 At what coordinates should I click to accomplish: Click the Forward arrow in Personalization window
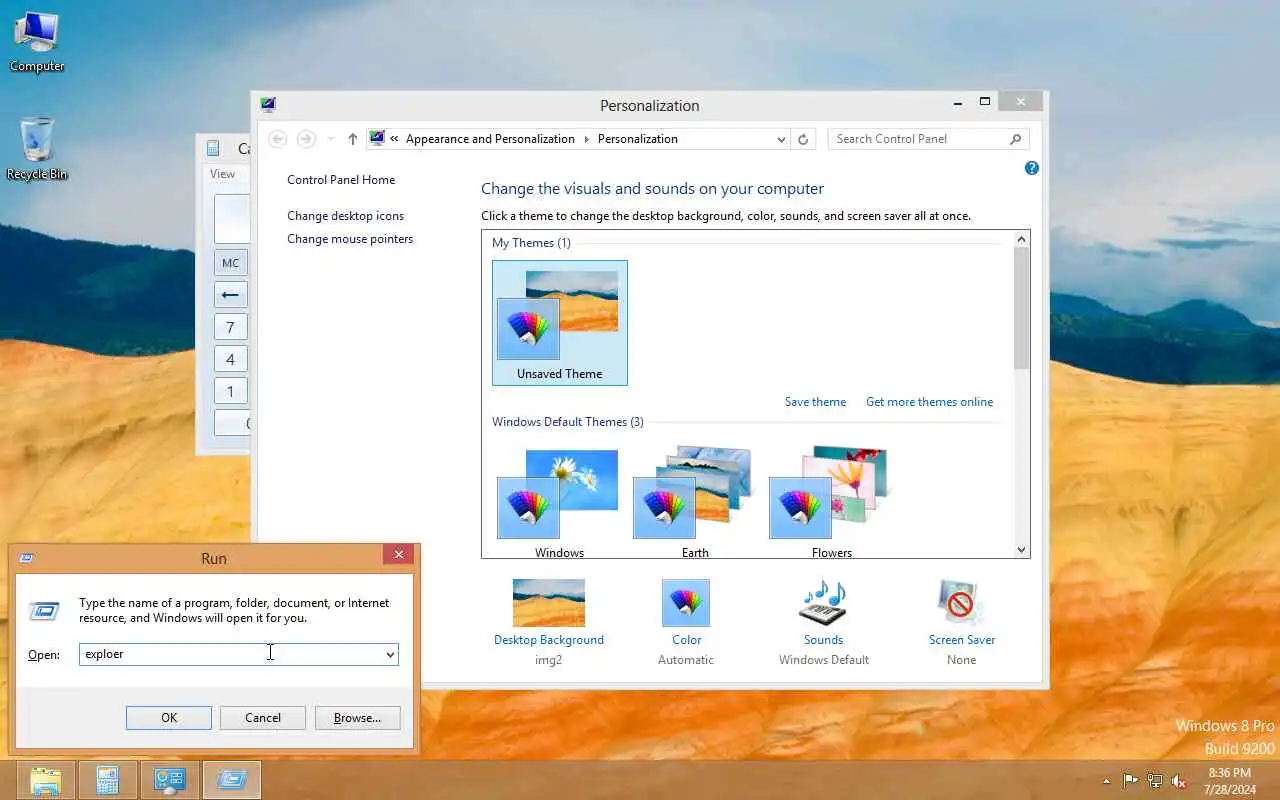pos(307,139)
